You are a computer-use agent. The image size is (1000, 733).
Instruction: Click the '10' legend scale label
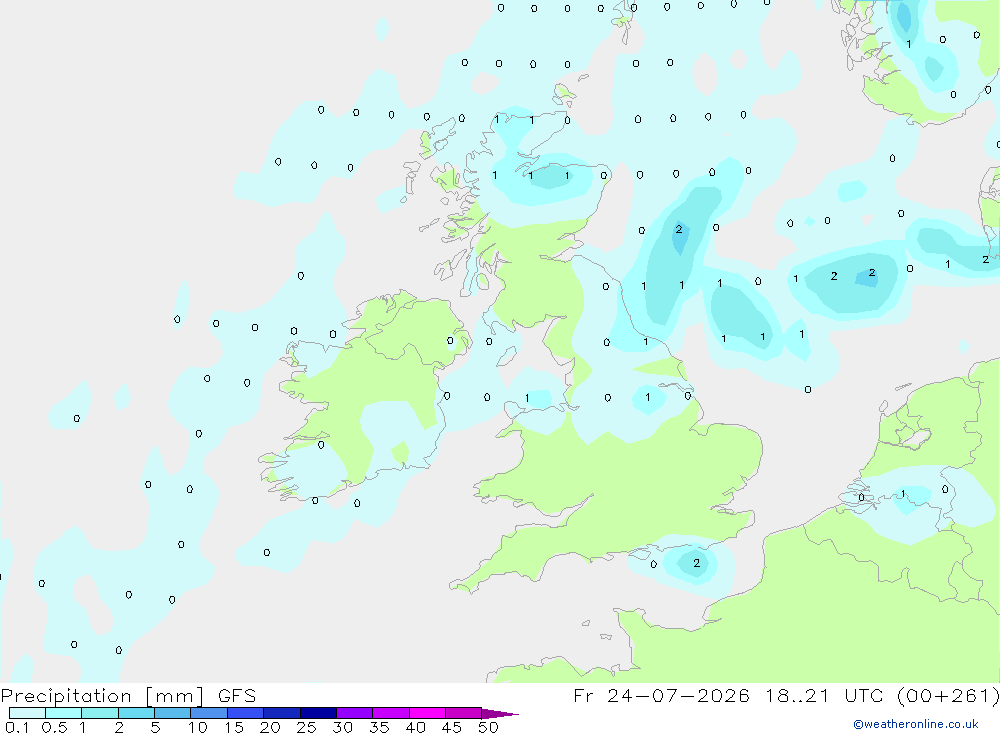point(198,727)
